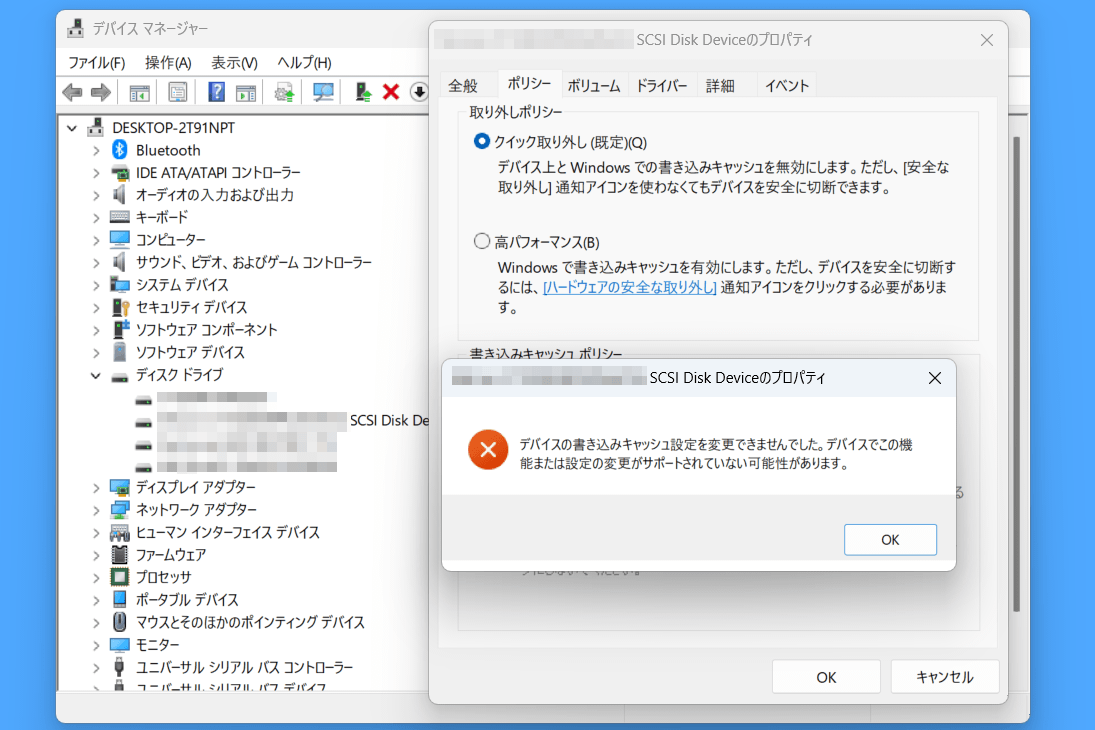Go forward using the toolbar's right arrow
The image size is (1095, 730).
(x=101, y=92)
